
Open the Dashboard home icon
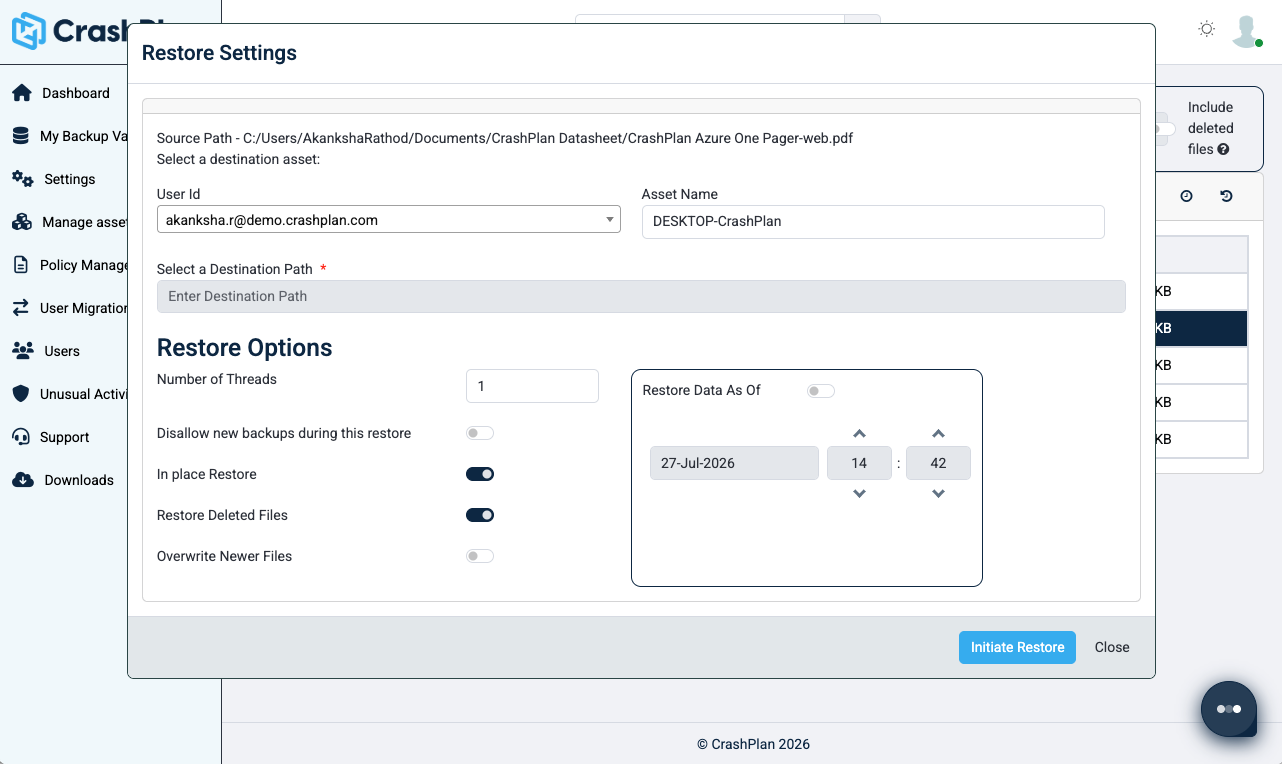tap(21, 93)
